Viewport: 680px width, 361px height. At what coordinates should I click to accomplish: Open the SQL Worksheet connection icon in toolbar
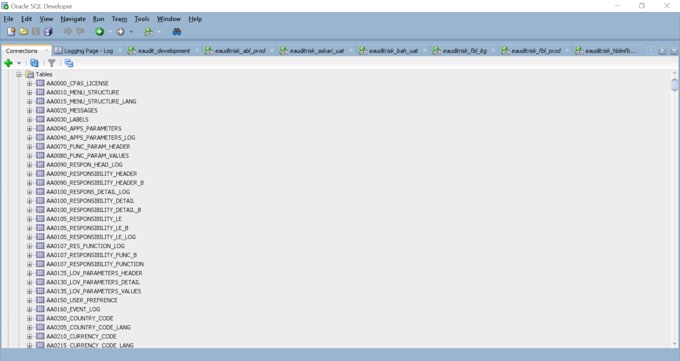pos(149,32)
